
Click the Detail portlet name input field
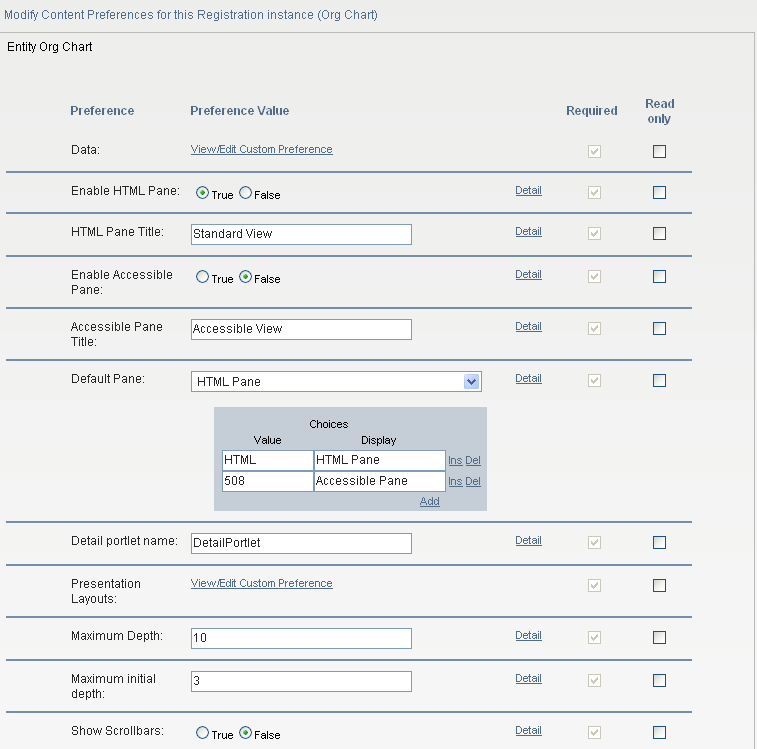tap(301, 543)
